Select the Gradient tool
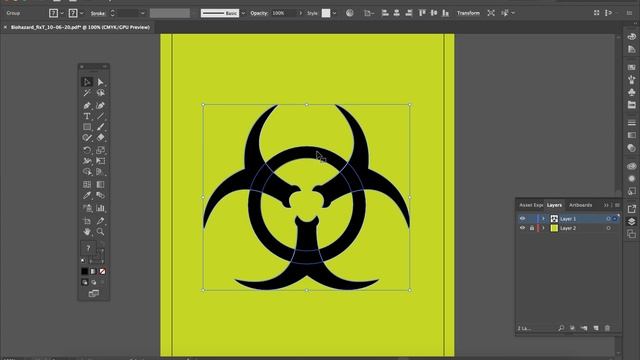The height and width of the screenshot is (360, 640). (x=100, y=184)
